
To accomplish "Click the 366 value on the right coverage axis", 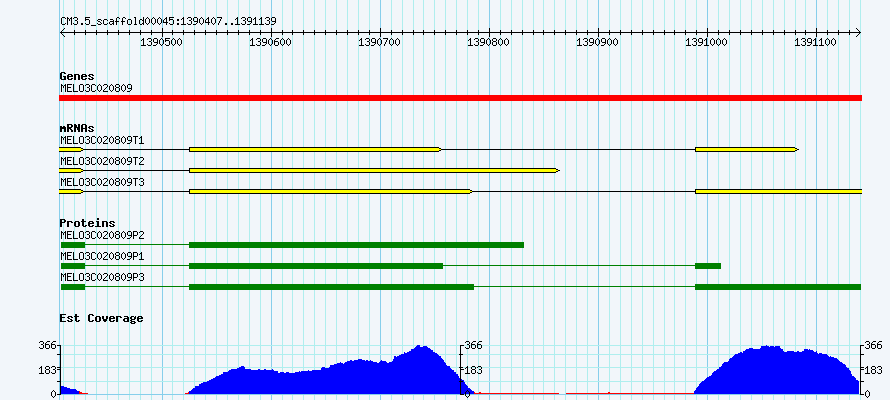I will click(x=874, y=345).
